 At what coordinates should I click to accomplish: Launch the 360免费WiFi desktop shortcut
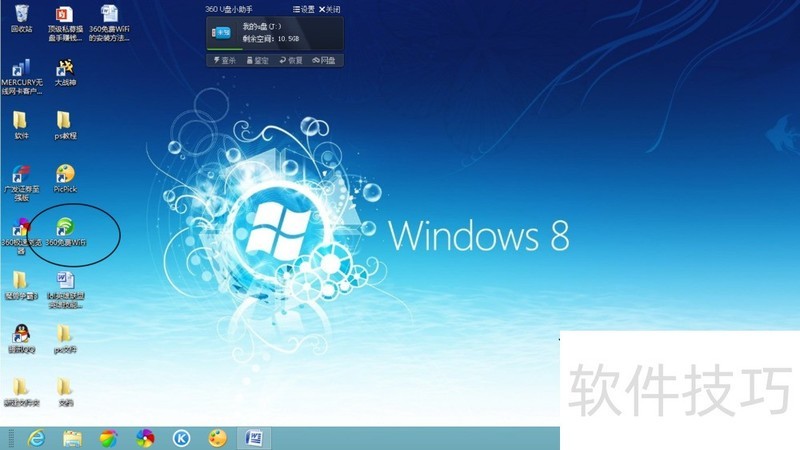pos(65,232)
